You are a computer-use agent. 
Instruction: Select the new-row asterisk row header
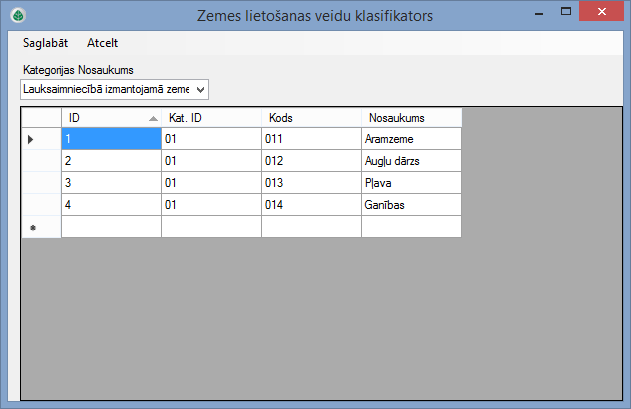click(x=41, y=227)
